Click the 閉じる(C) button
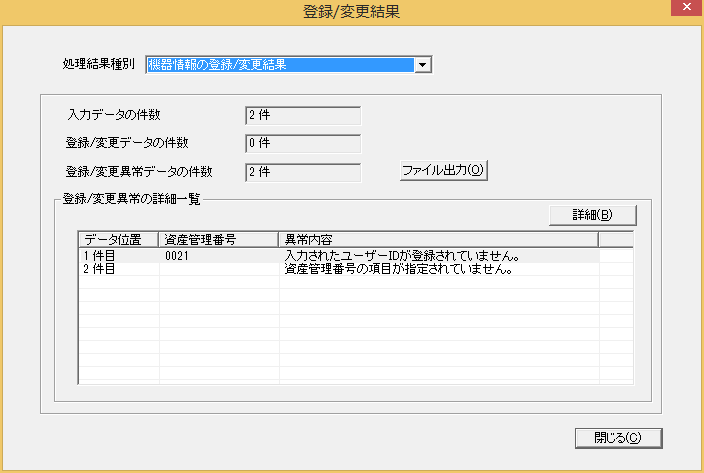Image resolution: width=704 pixels, height=473 pixels. tap(618, 438)
